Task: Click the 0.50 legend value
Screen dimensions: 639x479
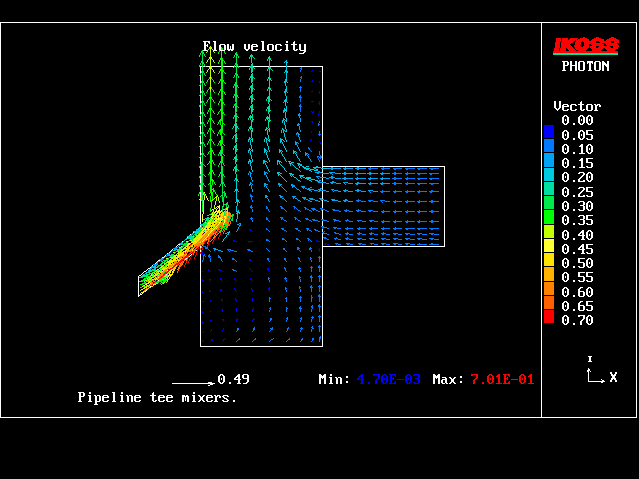Action: [577, 263]
